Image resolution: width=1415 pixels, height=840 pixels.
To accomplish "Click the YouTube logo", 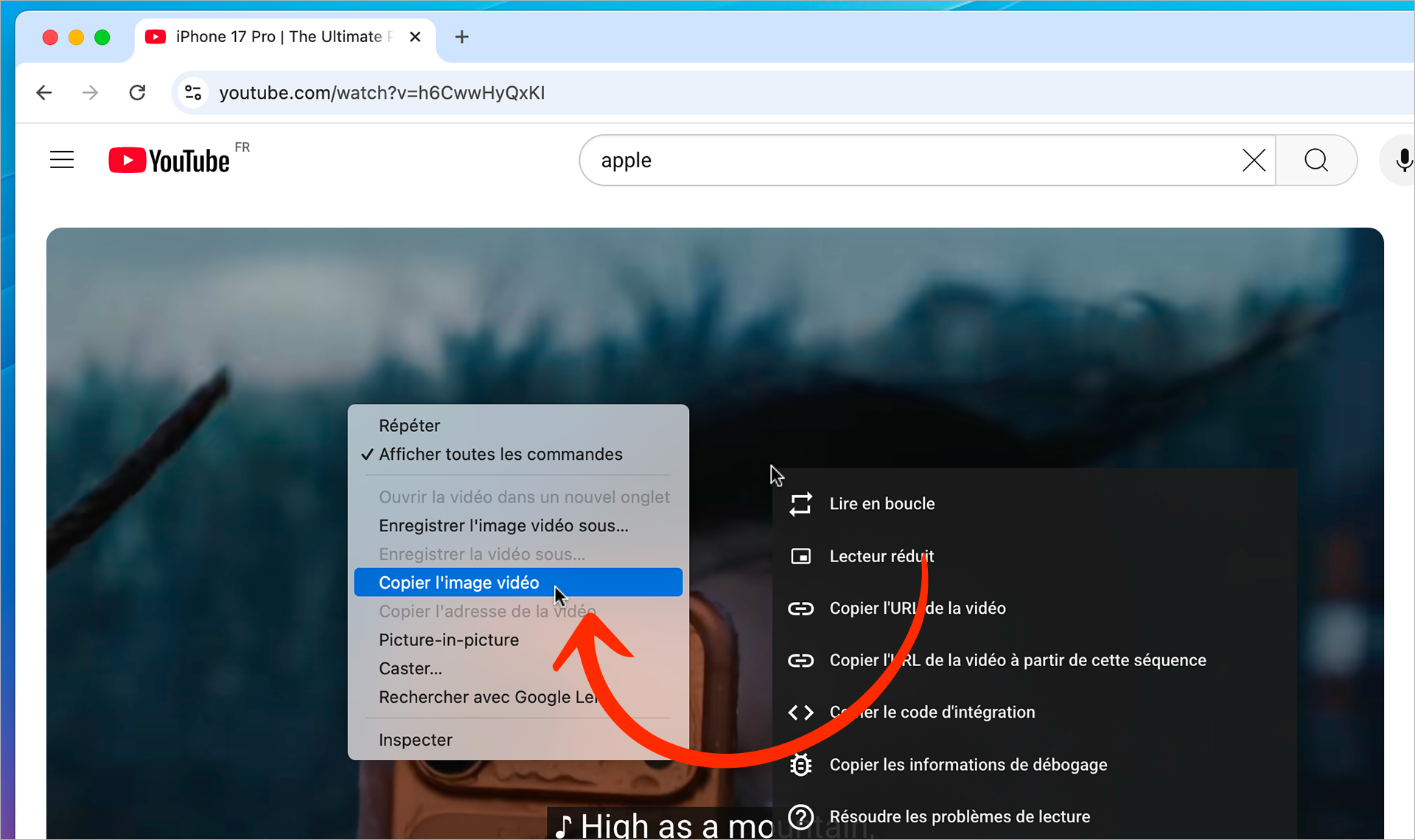I will (x=170, y=160).
